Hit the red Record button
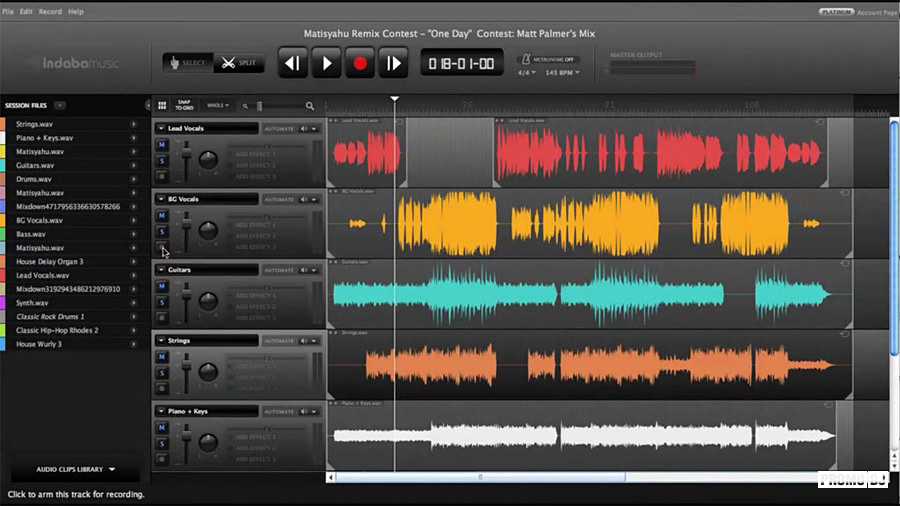This screenshot has width=900, height=506. click(360, 63)
